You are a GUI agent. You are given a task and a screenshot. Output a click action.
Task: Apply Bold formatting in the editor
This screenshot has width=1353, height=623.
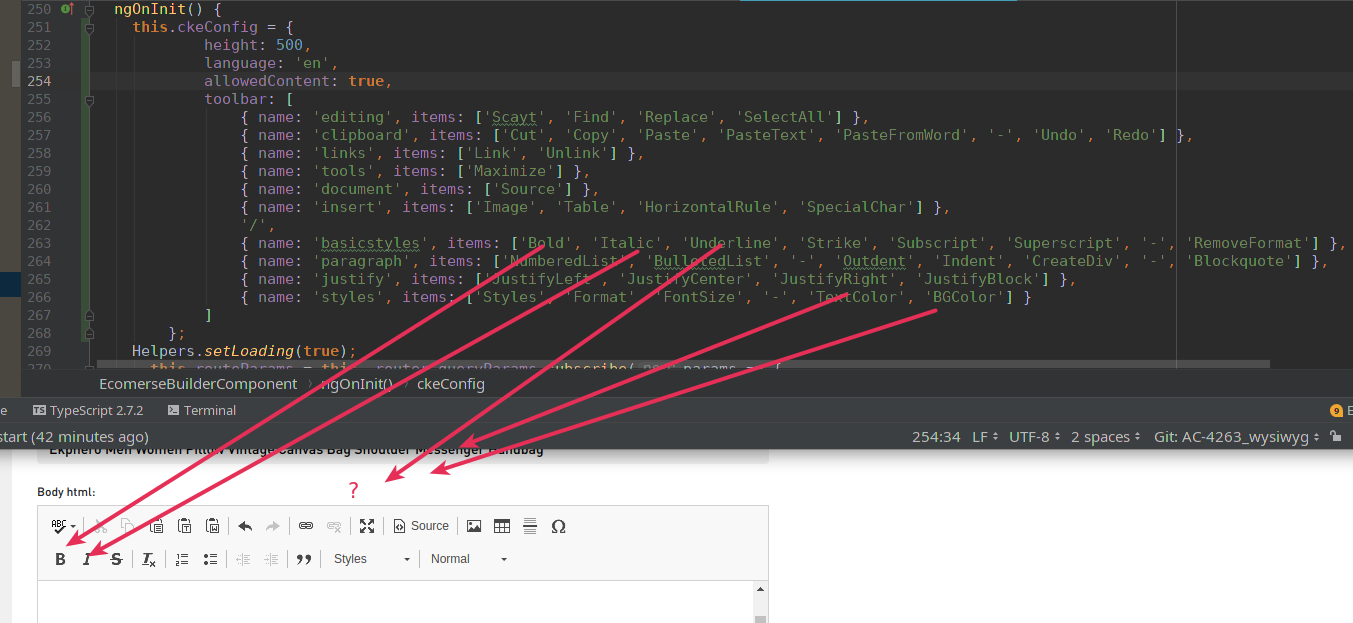[x=61, y=559]
